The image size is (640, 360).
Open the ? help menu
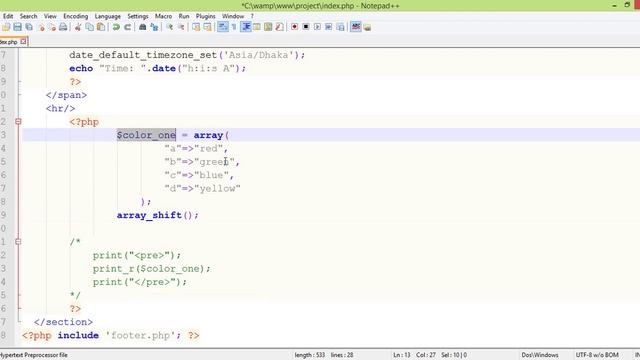click(252, 16)
